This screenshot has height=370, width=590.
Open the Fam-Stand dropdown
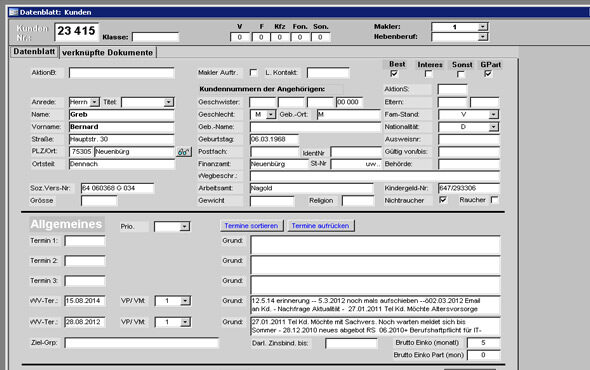[493, 114]
